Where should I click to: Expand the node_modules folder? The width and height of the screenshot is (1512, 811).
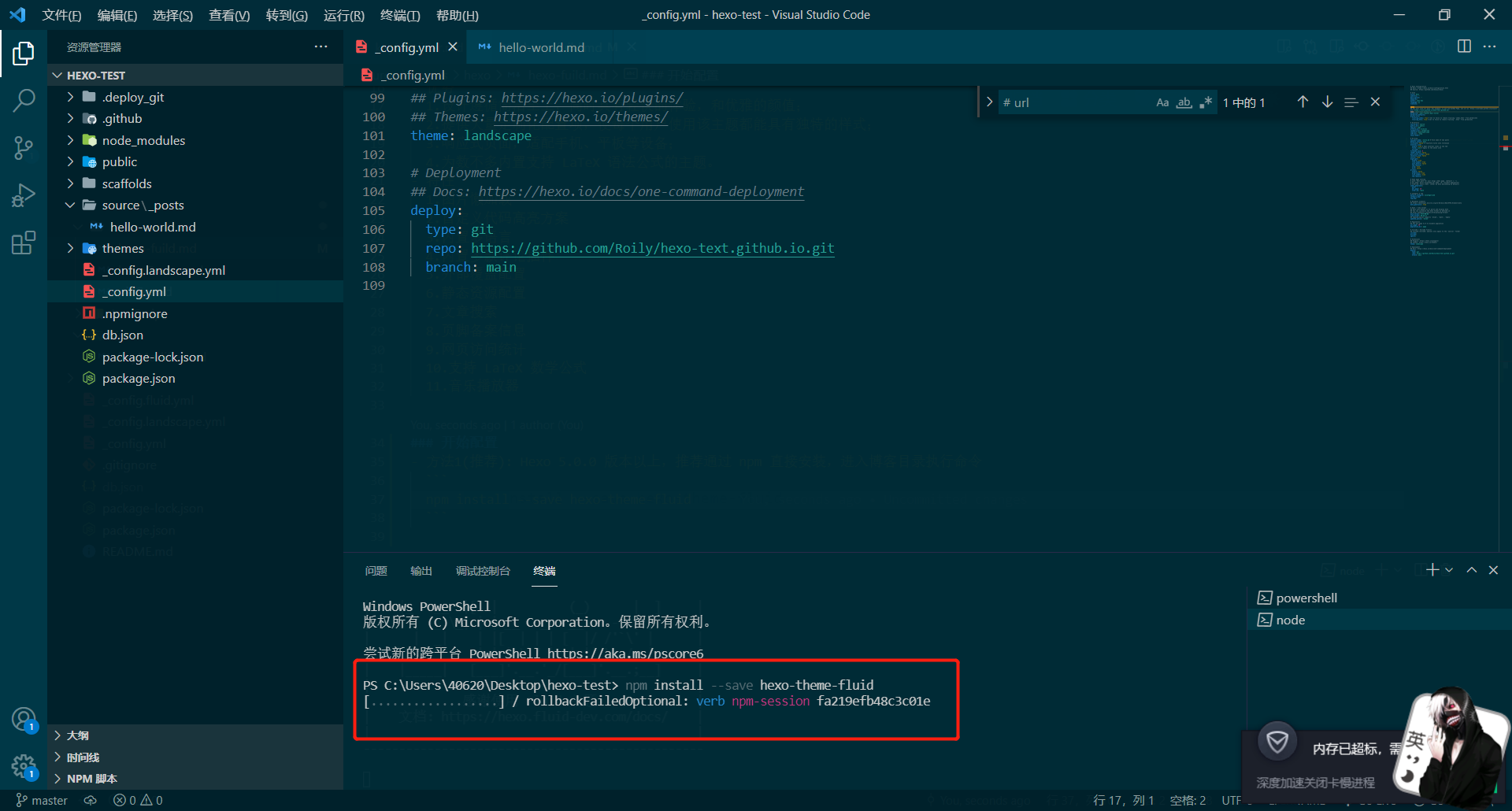195,140
